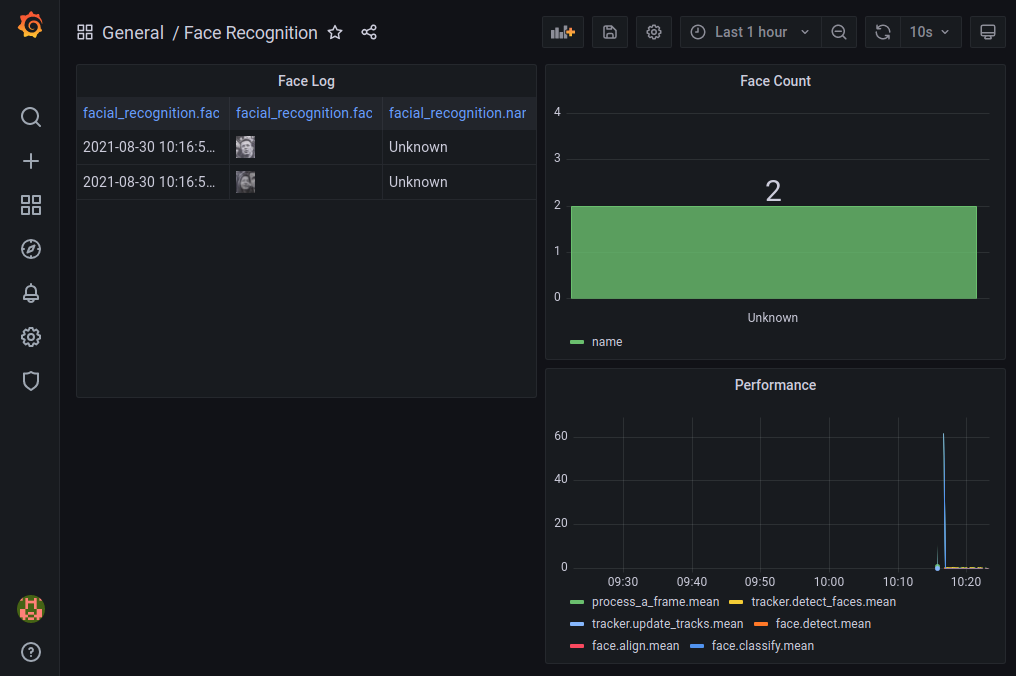The image size is (1016, 676).
Task: Open dashboard settings gear in toolbar
Action: [x=654, y=32]
